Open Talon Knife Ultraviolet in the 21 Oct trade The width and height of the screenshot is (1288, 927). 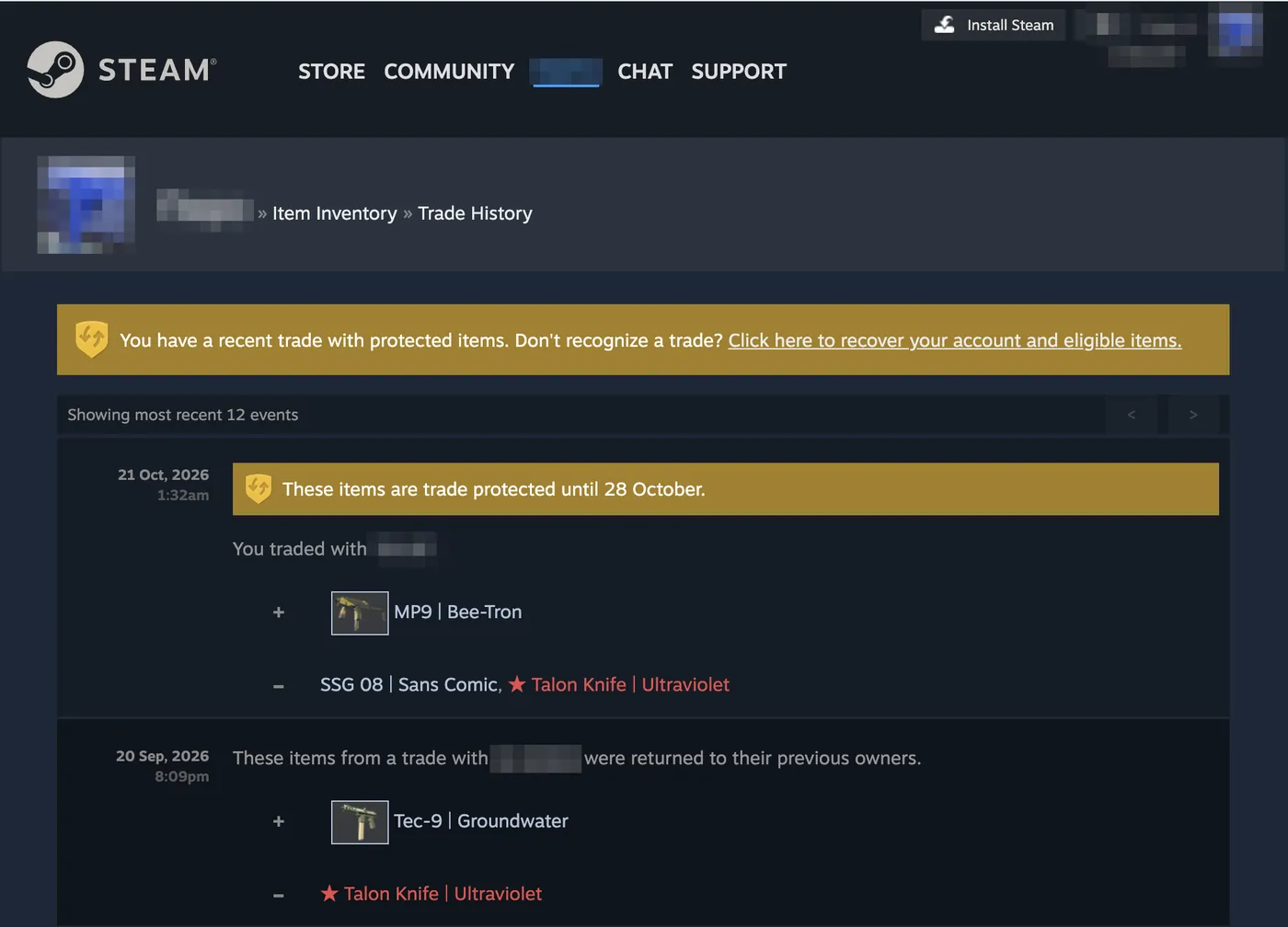619,685
